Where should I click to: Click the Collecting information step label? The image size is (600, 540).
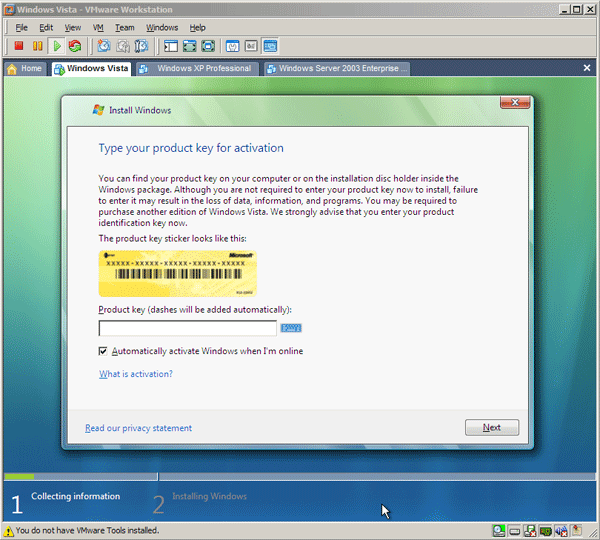point(75,496)
